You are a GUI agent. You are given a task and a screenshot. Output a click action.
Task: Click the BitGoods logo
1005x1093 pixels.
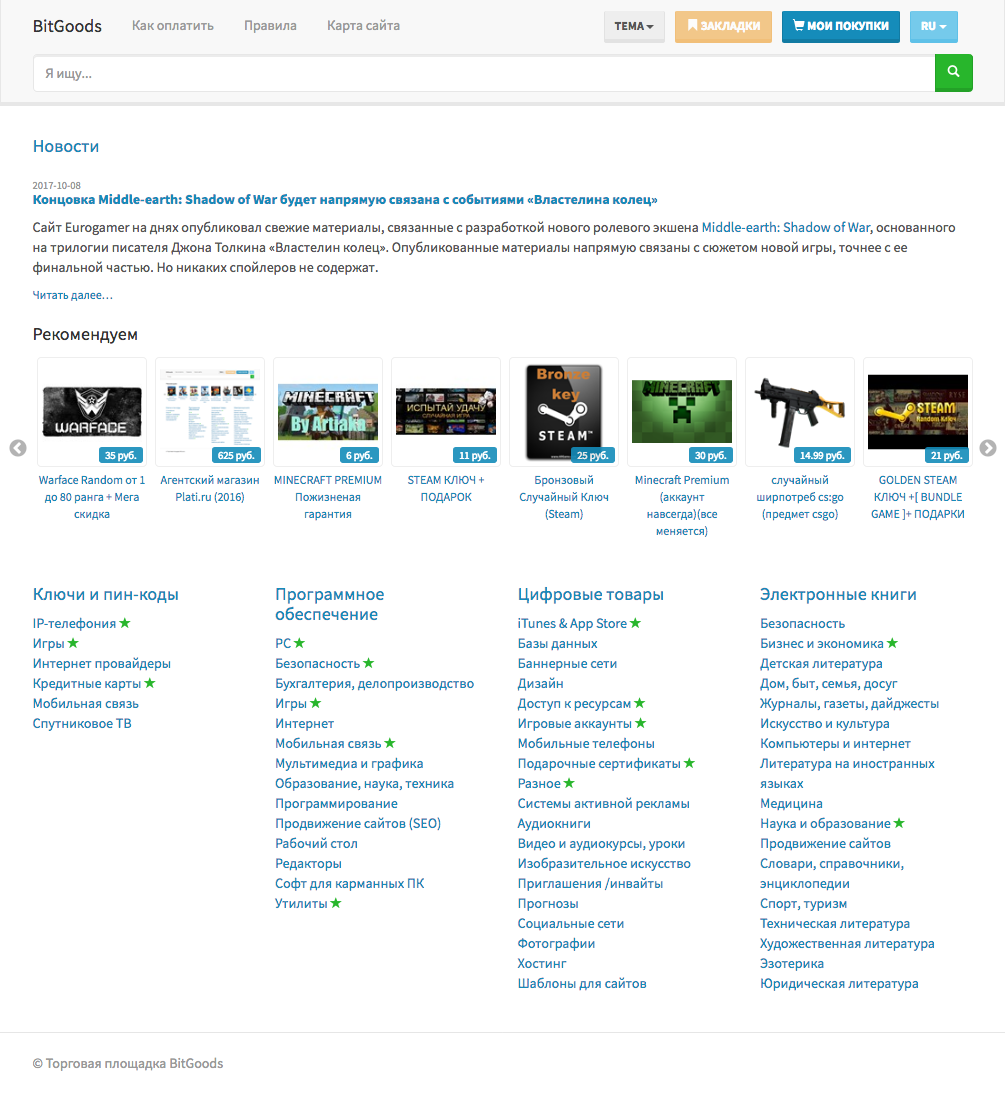tap(67, 26)
